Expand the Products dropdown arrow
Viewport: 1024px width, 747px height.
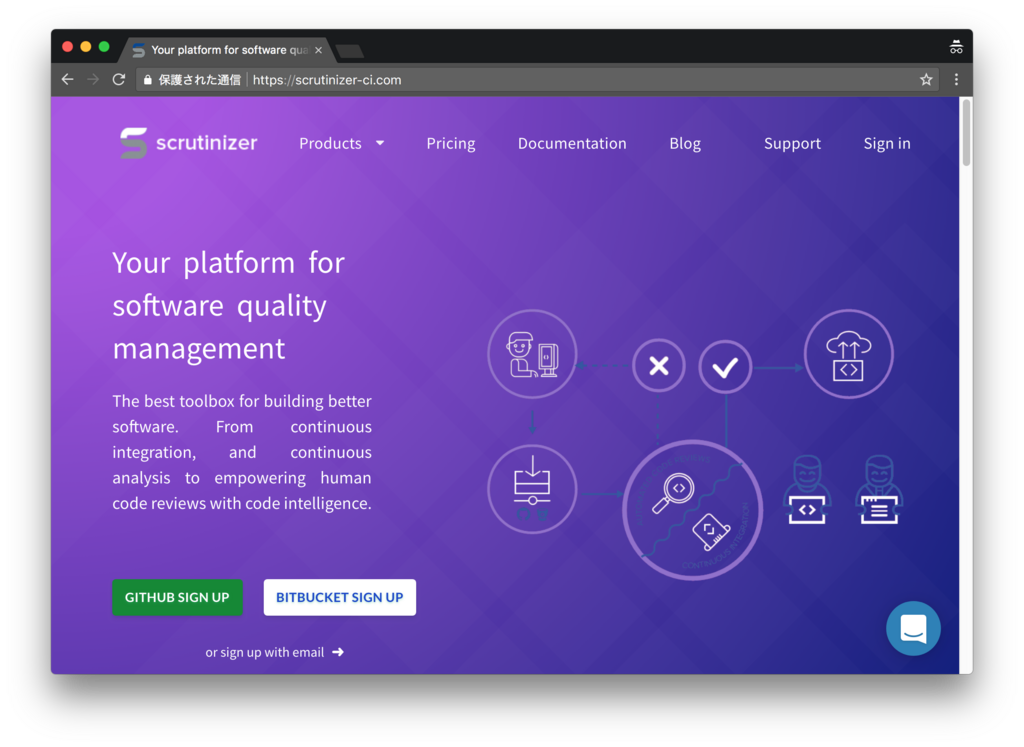[380, 143]
